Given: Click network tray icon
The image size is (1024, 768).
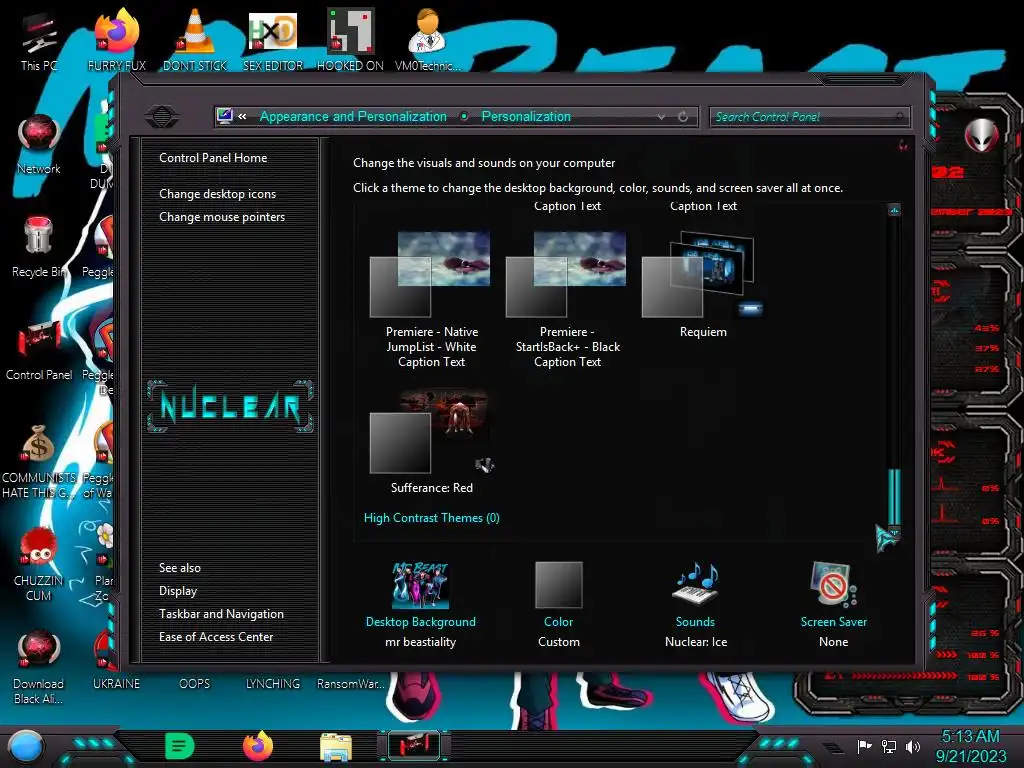Looking at the screenshot, I should pyautogui.click(x=889, y=746).
